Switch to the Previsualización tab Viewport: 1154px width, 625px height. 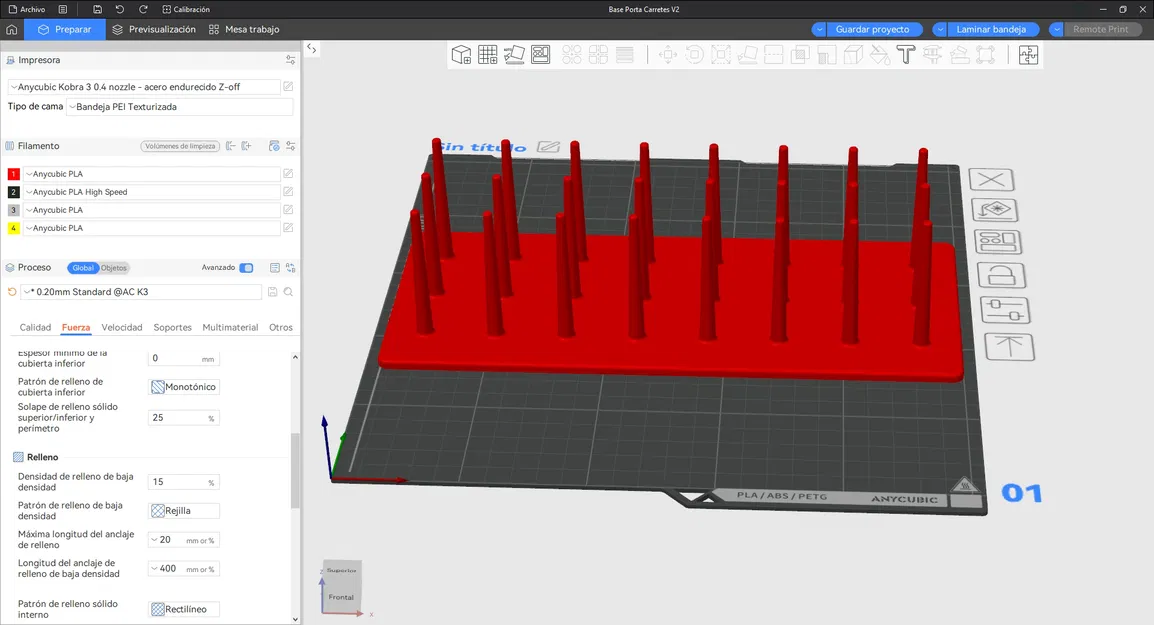click(154, 29)
